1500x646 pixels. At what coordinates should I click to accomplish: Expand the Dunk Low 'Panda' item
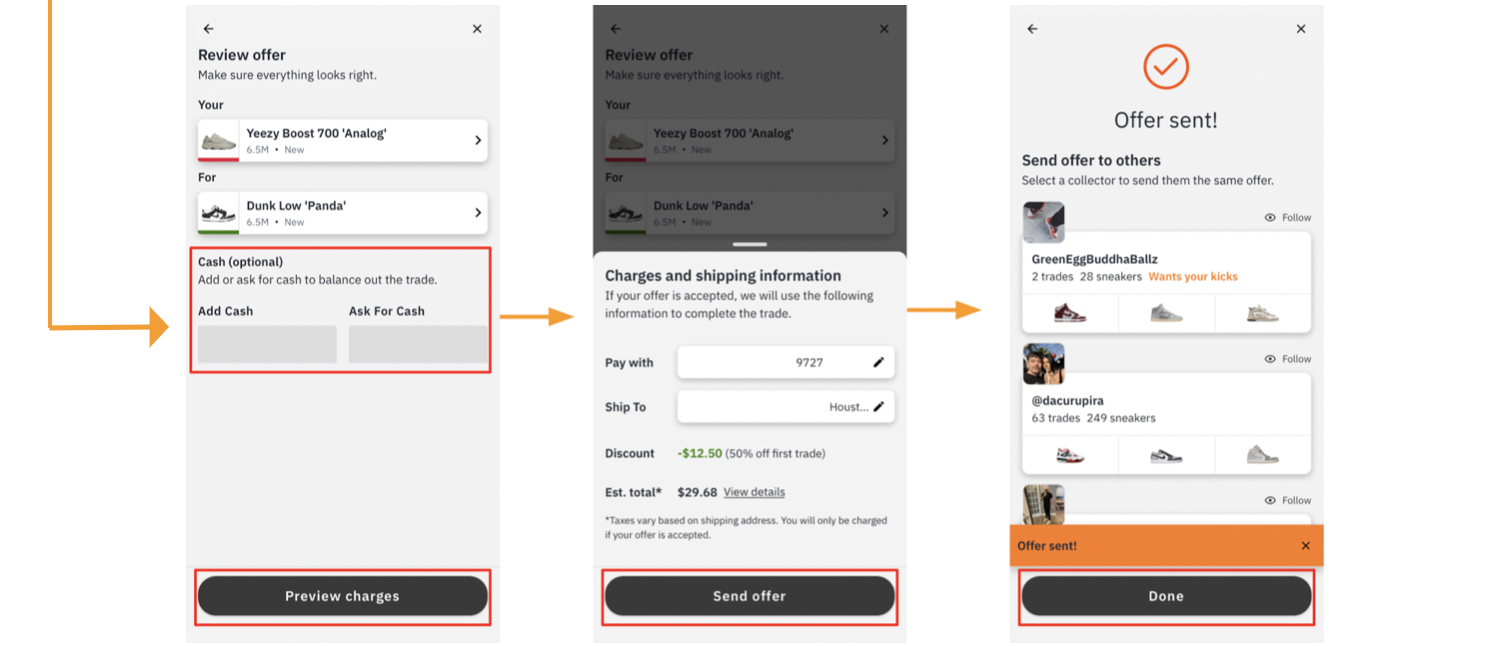(x=478, y=213)
